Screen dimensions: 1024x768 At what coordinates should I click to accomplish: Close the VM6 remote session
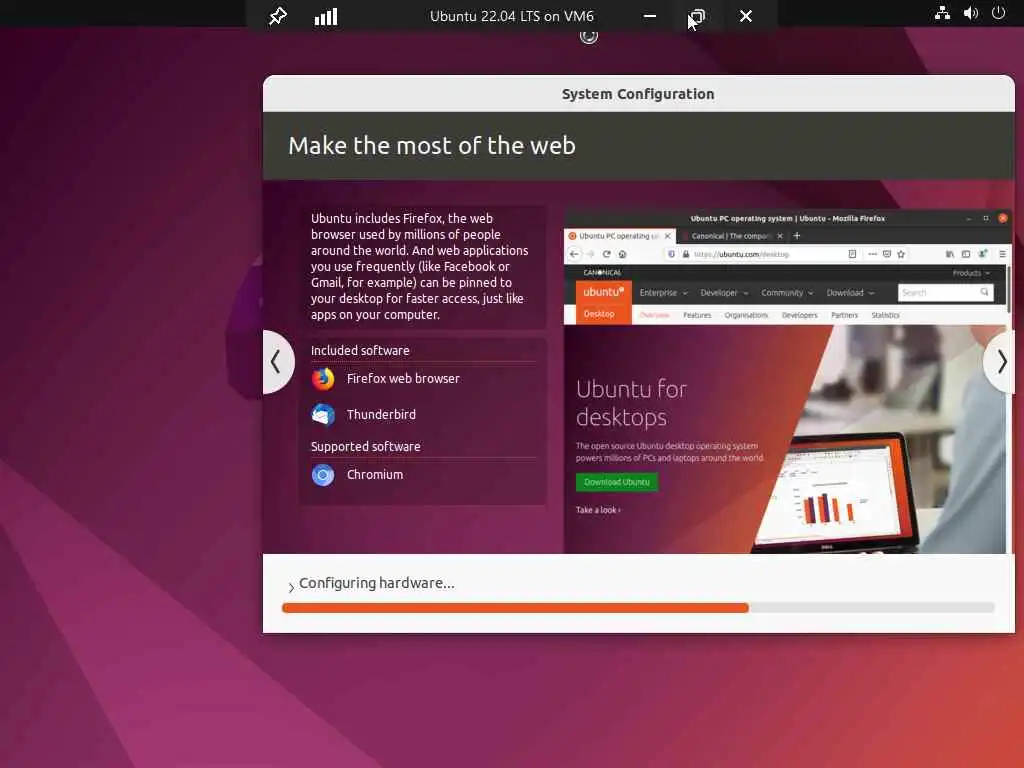pyautogui.click(x=745, y=16)
